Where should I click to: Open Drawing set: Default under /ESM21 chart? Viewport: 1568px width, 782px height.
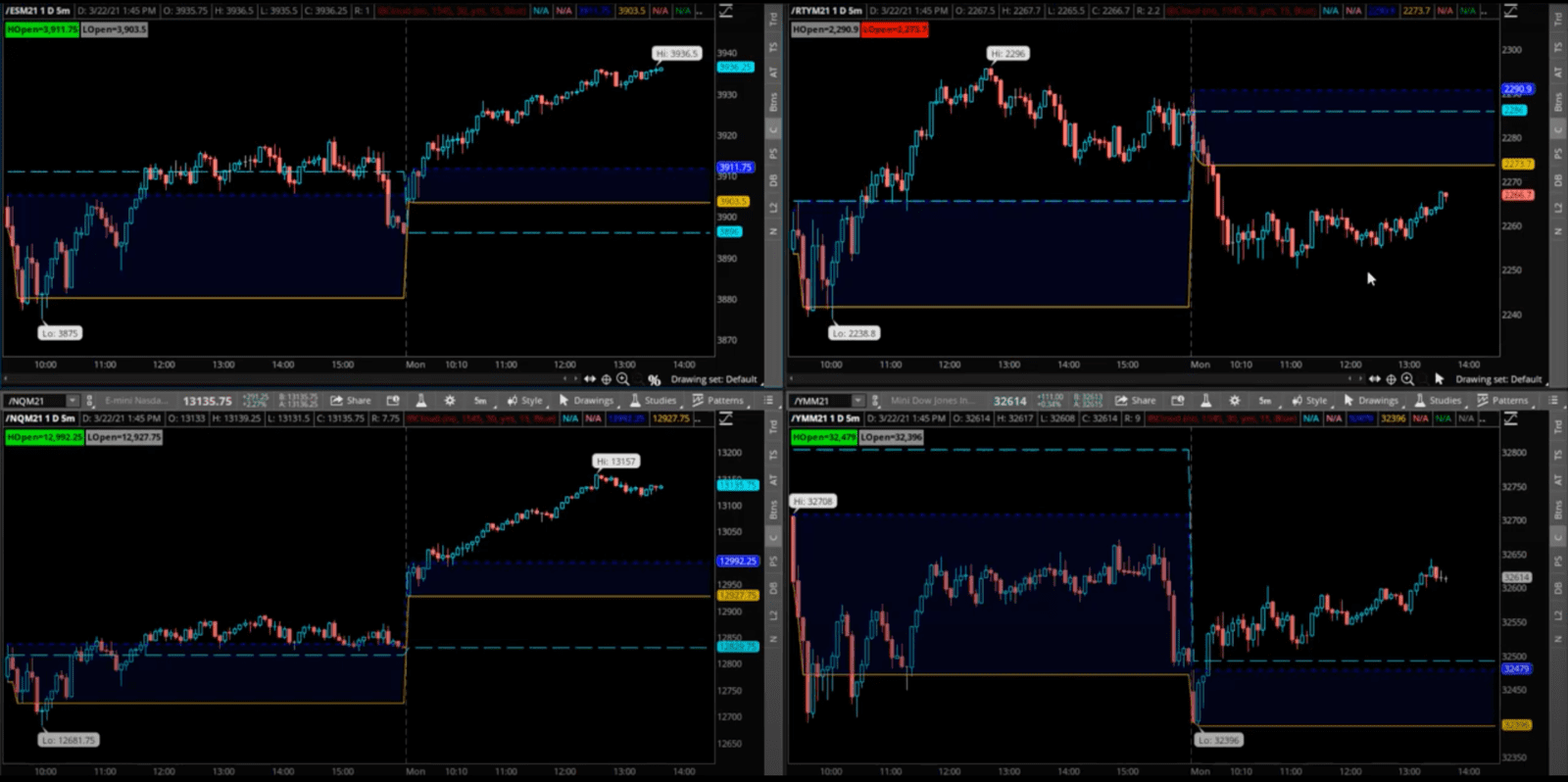713,379
